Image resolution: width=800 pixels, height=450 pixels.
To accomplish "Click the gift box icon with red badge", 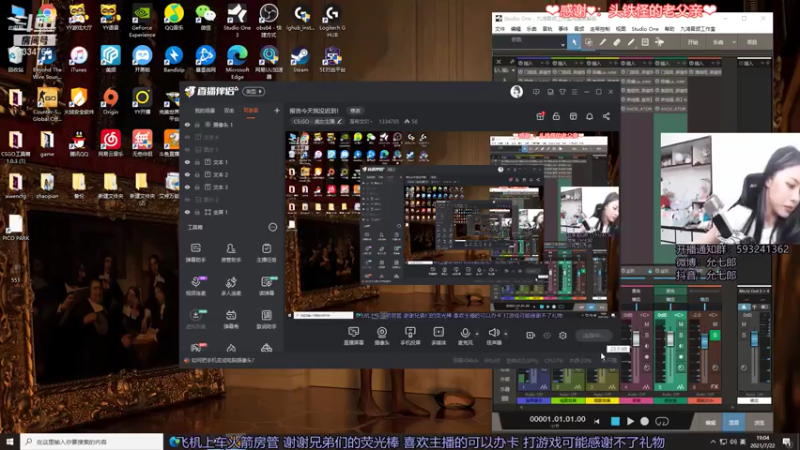I will tap(540, 116).
